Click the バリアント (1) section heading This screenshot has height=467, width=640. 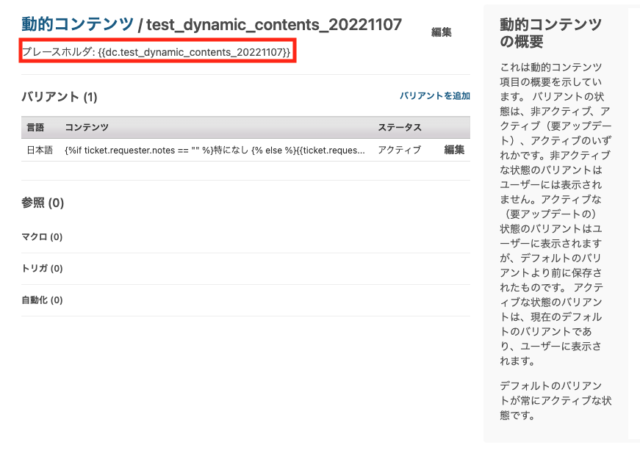pos(59,97)
